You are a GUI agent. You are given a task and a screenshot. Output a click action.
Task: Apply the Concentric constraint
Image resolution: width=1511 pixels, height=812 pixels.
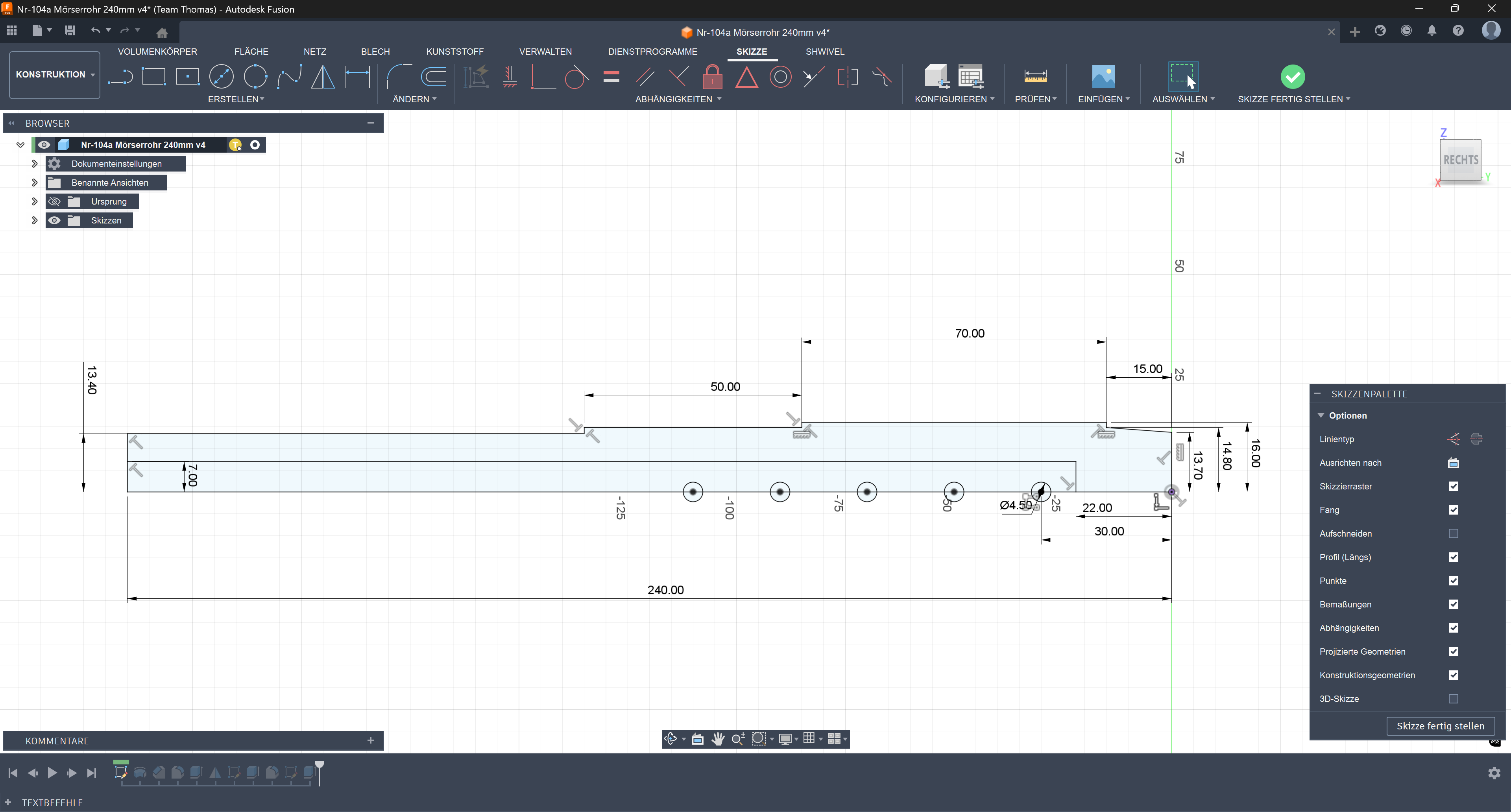pos(780,77)
